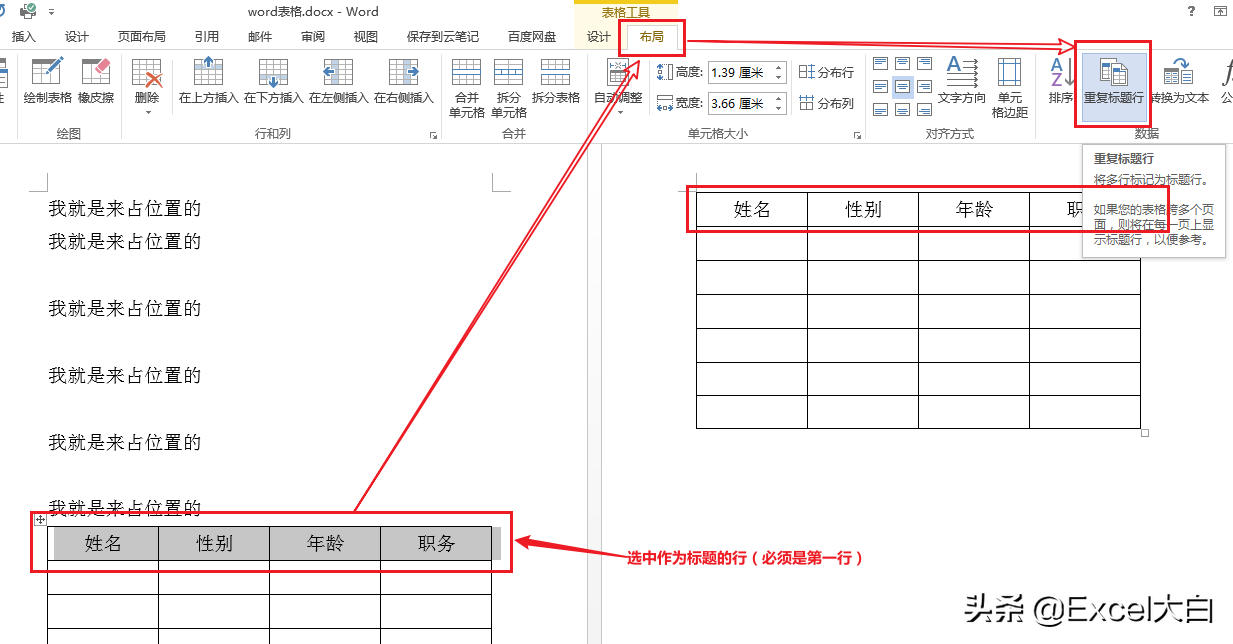
Task: Click the 年龄 cell in right page table
Action: click(x=974, y=209)
